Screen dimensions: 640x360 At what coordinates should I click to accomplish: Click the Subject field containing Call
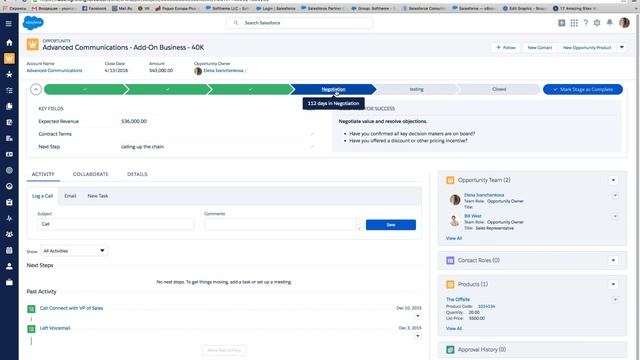[x=116, y=224]
